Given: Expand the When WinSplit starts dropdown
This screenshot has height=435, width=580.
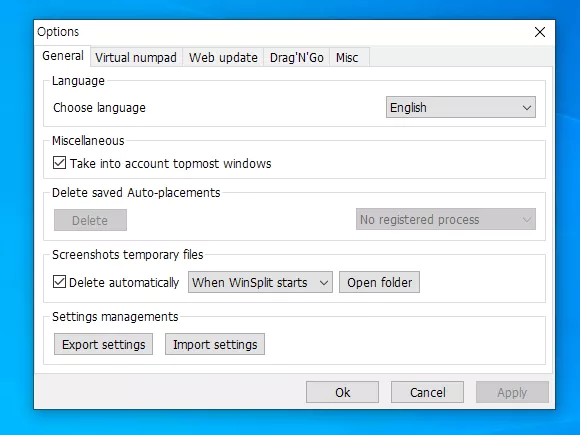Looking at the screenshot, I should tap(260, 282).
